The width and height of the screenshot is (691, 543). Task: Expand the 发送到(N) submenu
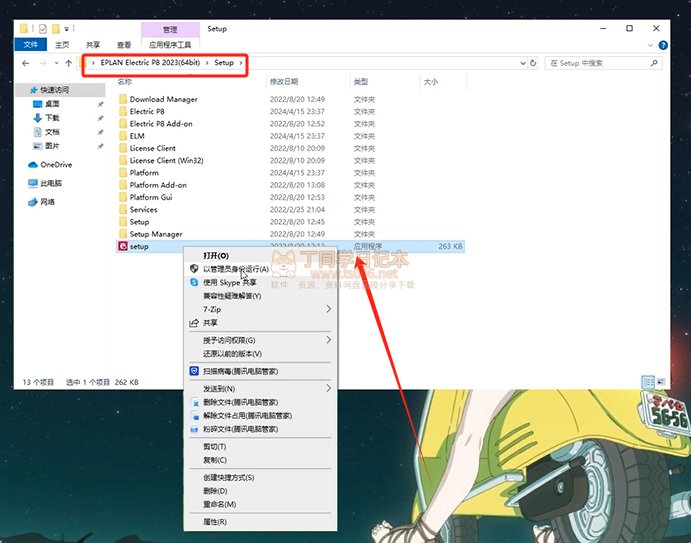point(328,388)
